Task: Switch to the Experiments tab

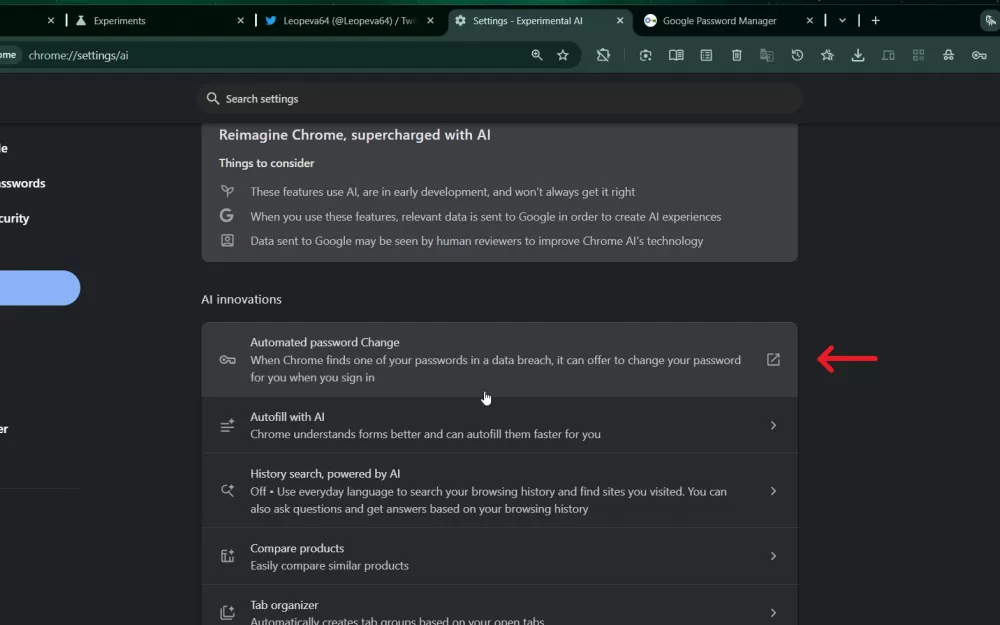Action: (x=159, y=20)
